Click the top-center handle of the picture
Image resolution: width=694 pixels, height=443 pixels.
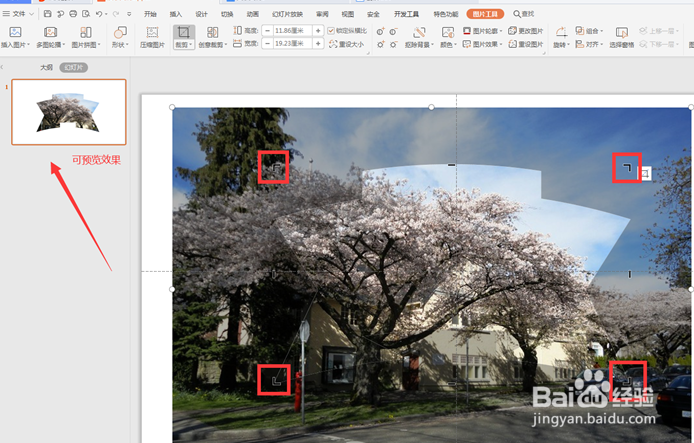click(432, 107)
